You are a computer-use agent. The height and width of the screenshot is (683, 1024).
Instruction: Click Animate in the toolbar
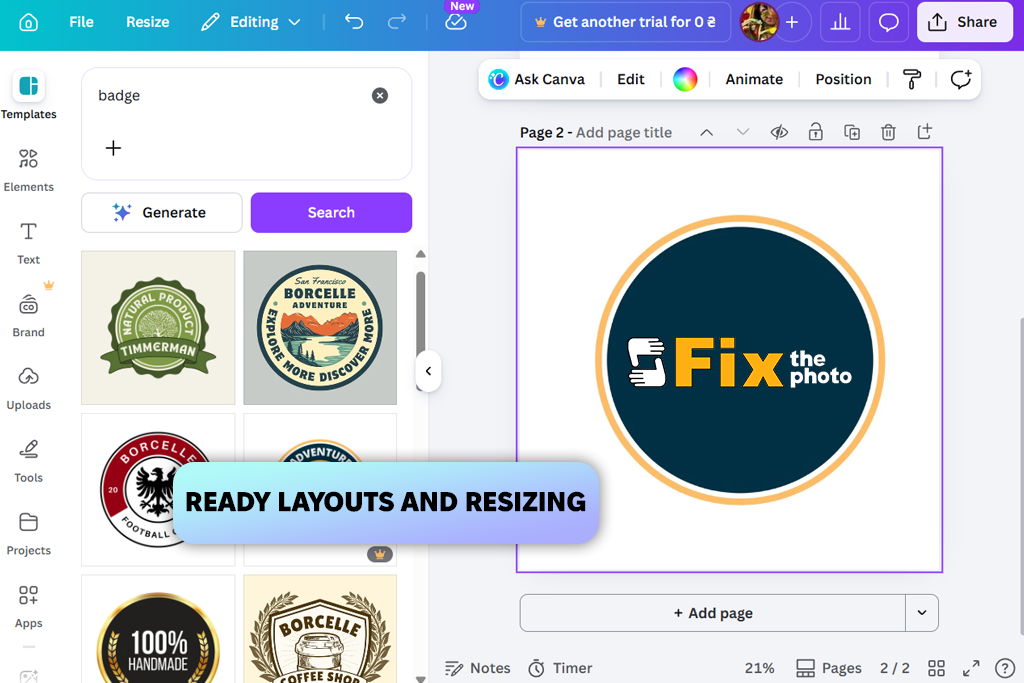[x=754, y=80]
